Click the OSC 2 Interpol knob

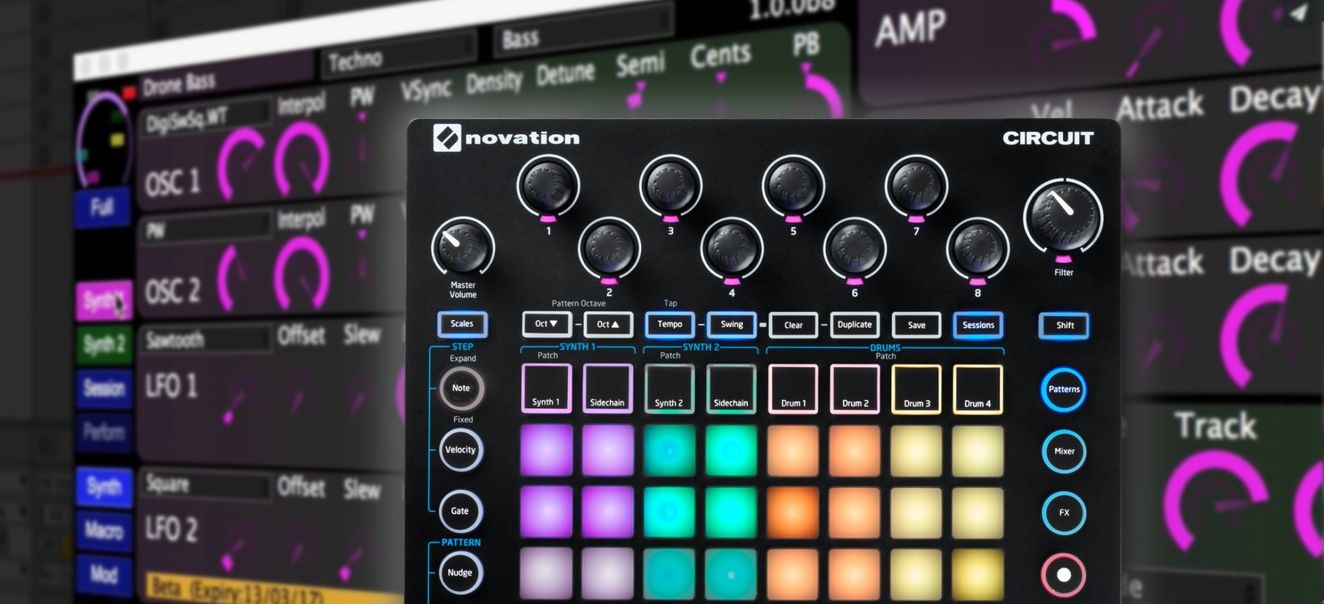302,274
